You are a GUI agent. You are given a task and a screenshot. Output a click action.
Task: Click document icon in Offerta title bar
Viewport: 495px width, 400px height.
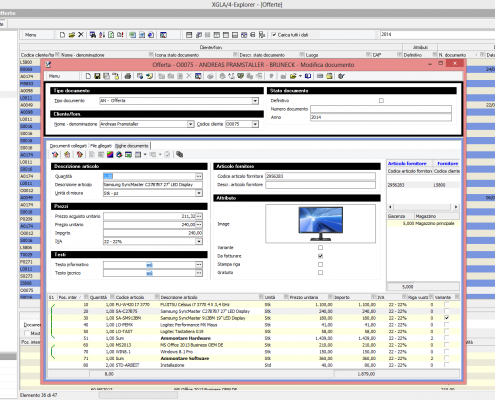point(48,65)
